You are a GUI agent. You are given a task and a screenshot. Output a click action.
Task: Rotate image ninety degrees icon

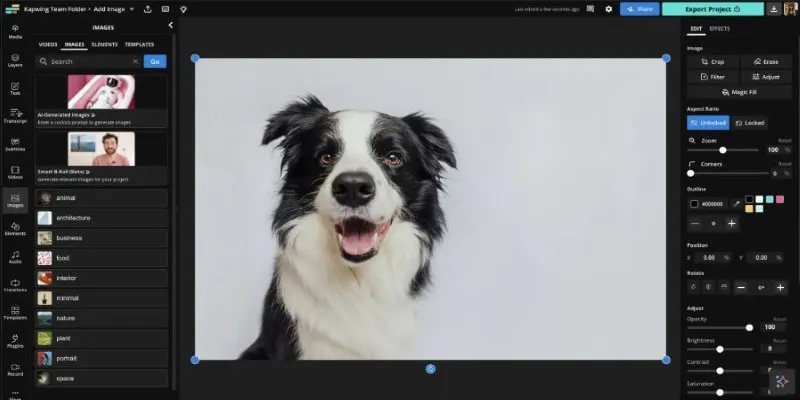(x=693, y=287)
